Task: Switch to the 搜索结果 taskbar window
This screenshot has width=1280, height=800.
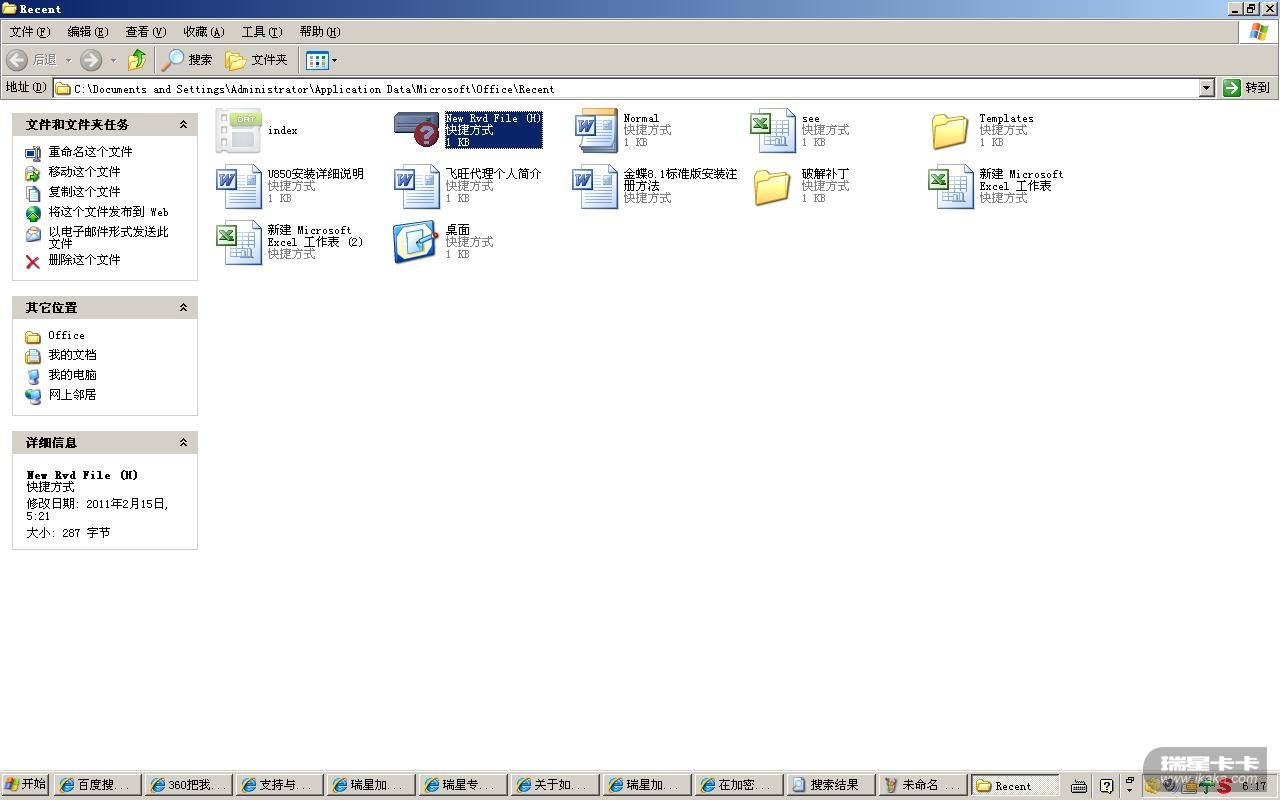Action: pos(829,785)
